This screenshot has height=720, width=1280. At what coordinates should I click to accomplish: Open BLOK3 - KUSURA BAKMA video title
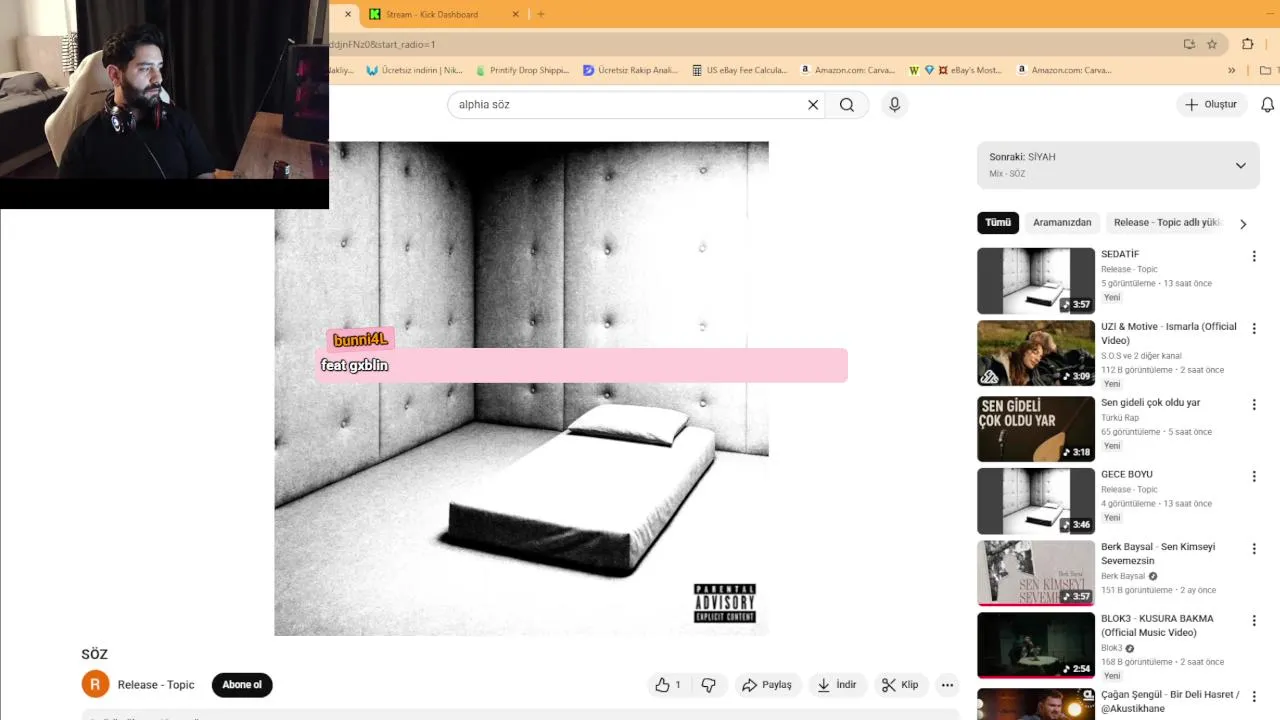[x=1157, y=626]
